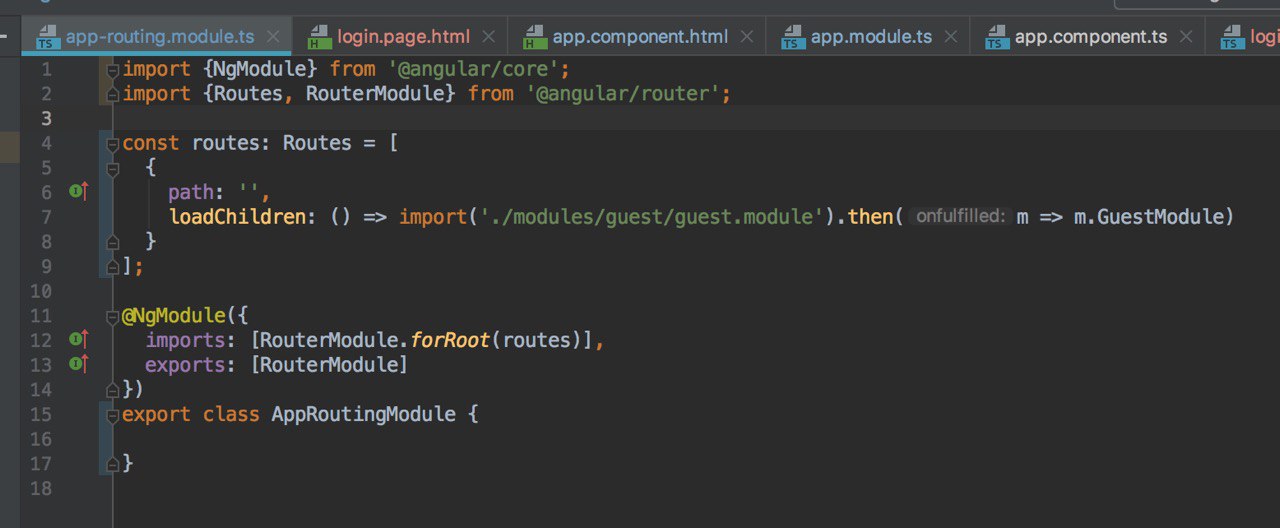Viewport: 1280px width, 528px height.
Task: Click the TS file icon on app-routing.module.ts tab
Action: click(x=46, y=38)
